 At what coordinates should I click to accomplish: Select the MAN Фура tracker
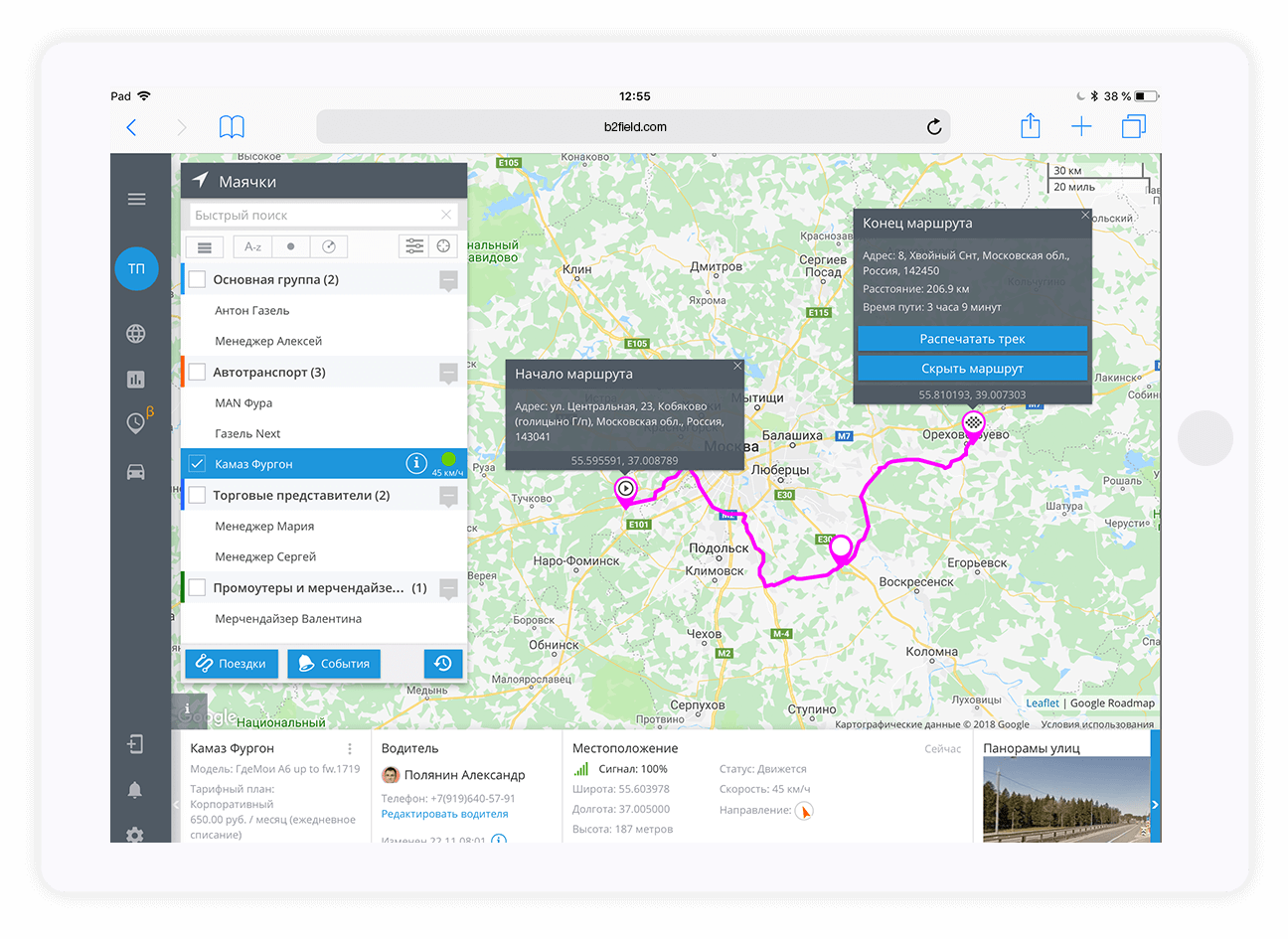(x=324, y=402)
